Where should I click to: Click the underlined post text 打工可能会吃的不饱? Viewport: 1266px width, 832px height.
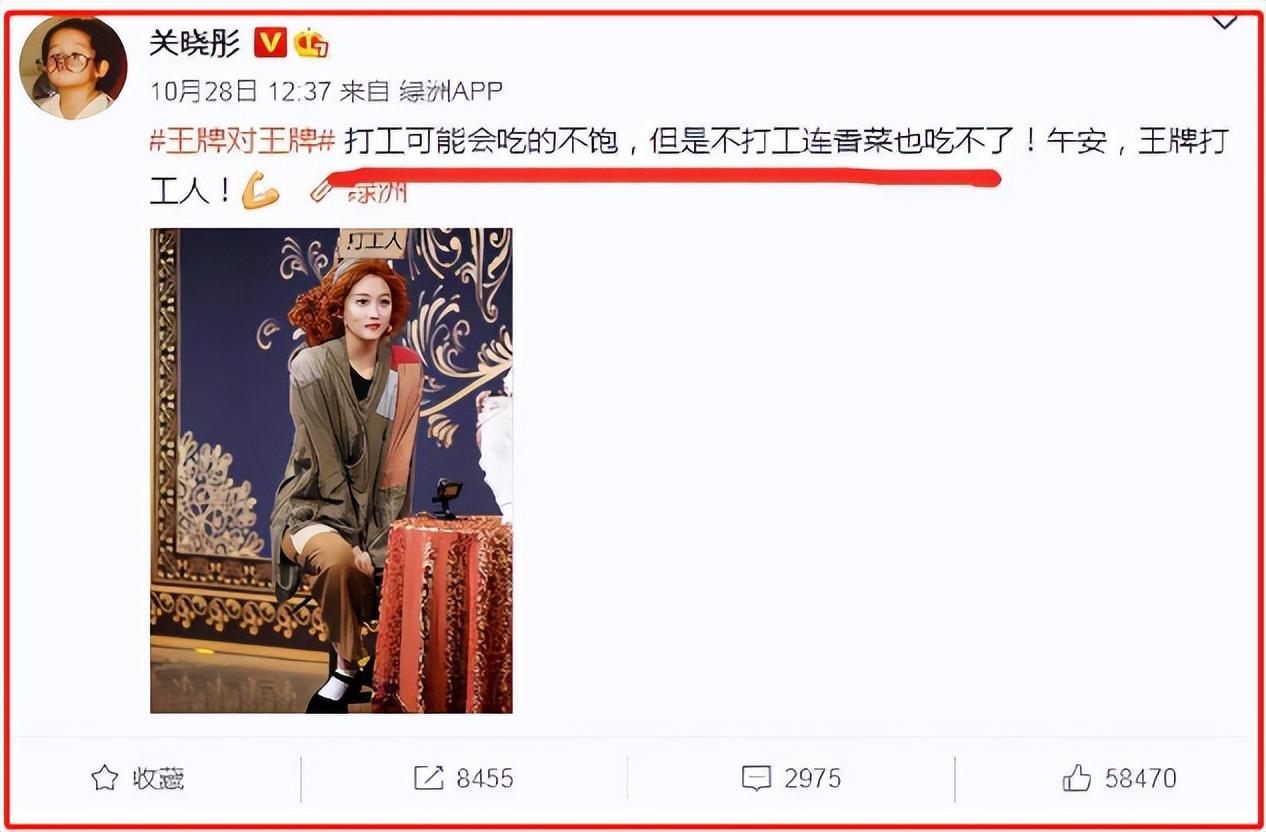482,142
